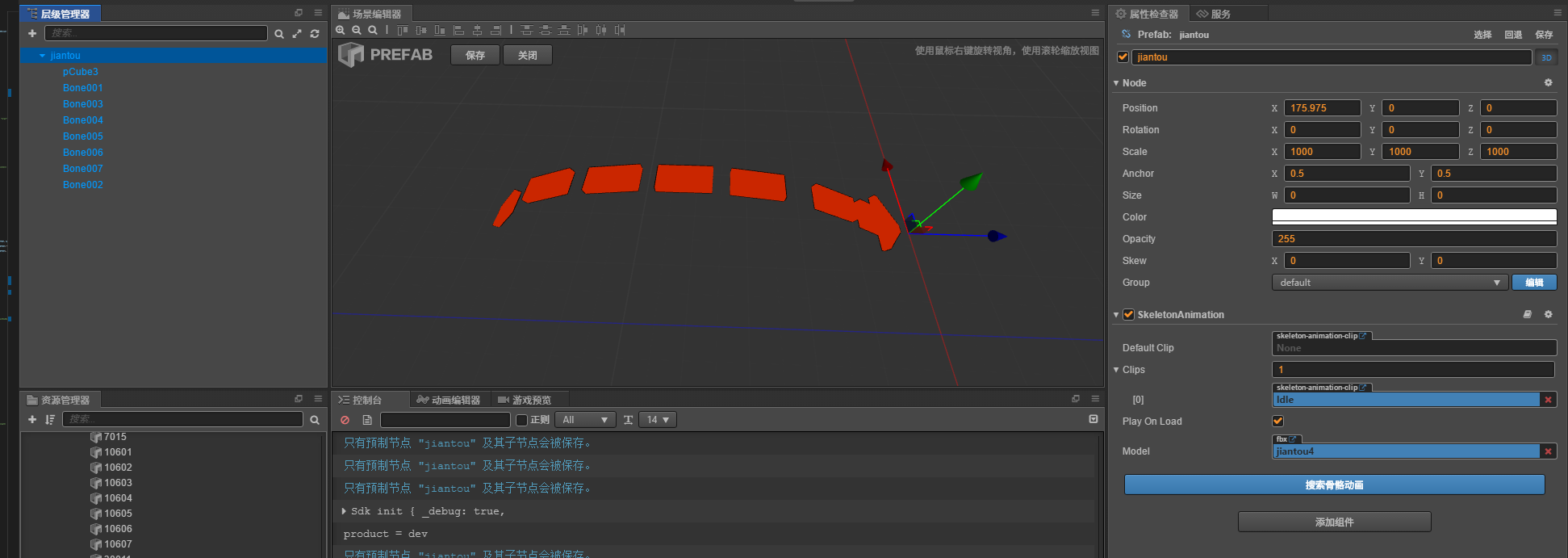Remove the Idle clip with red X
1568x558 pixels.
1548,400
